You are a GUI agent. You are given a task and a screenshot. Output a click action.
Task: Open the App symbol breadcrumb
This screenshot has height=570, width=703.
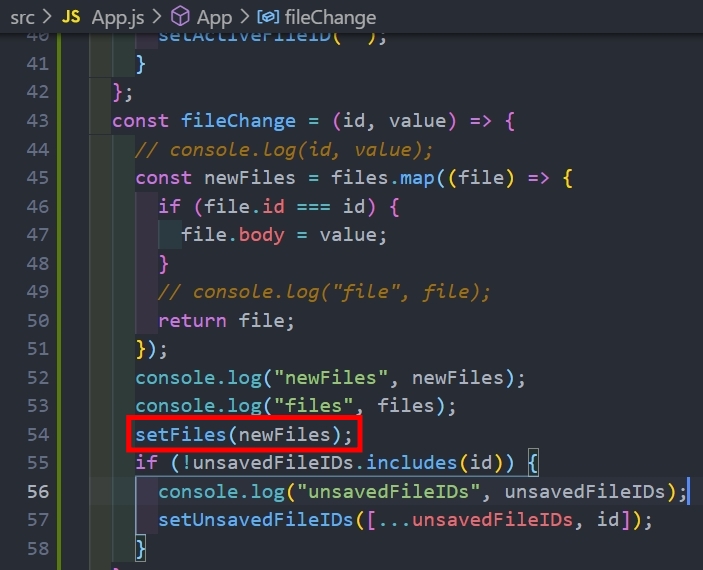(x=214, y=17)
